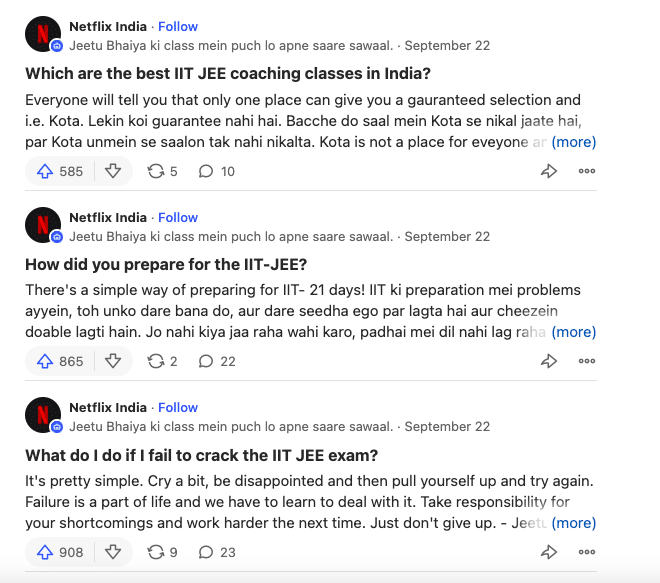660x583 pixels.
Task: Downvote the best coaching classes answer
Action: [x=113, y=171]
